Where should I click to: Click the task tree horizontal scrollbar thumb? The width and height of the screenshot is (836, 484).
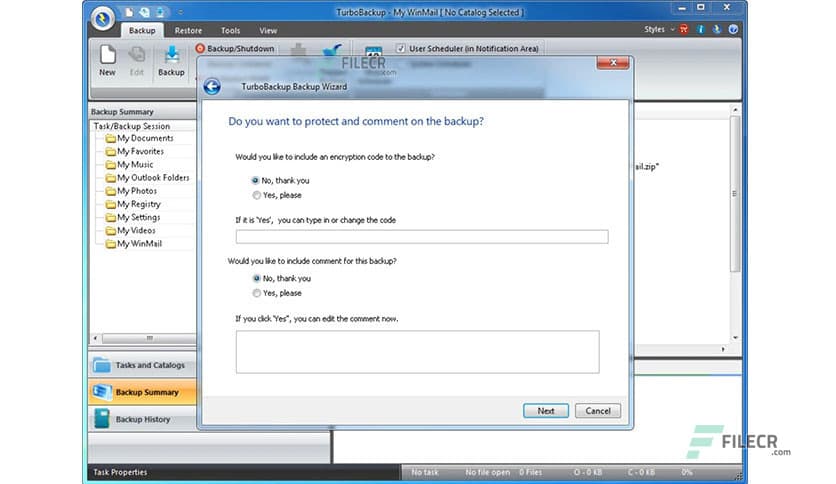(x=149, y=338)
